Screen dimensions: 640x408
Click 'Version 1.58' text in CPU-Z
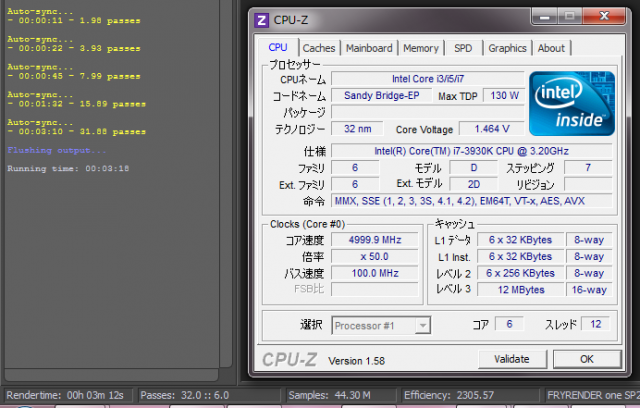pyautogui.click(x=356, y=361)
